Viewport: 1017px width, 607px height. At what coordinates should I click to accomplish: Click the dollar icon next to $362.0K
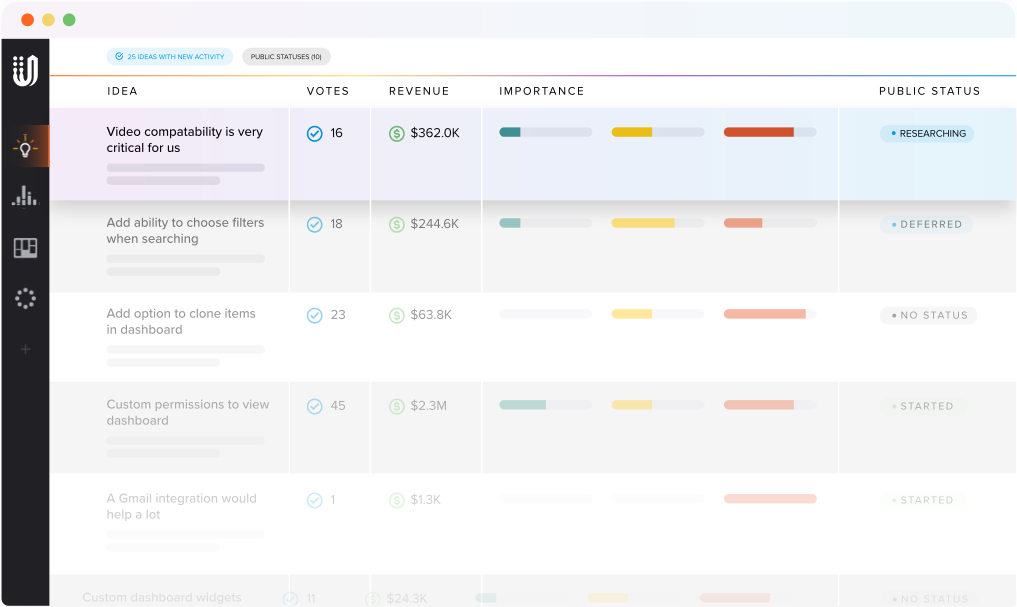tap(396, 132)
